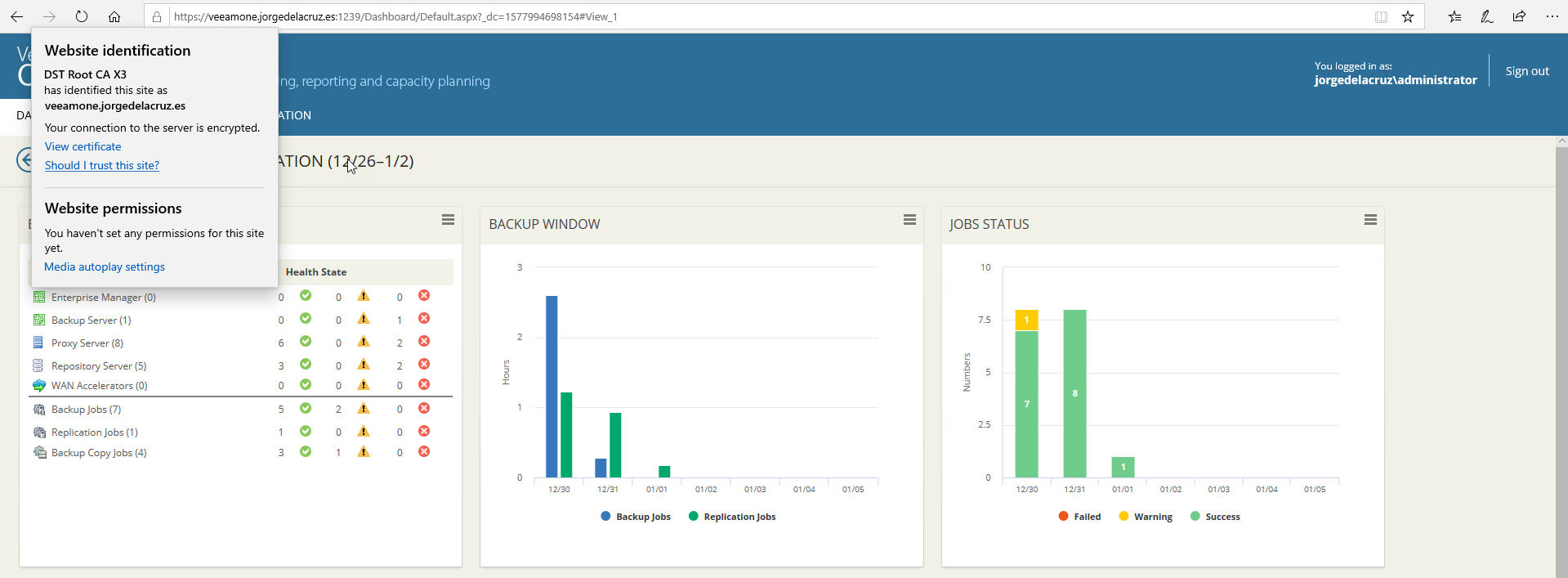
Task: Open Media autoplay settings link
Action: tap(105, 267)
